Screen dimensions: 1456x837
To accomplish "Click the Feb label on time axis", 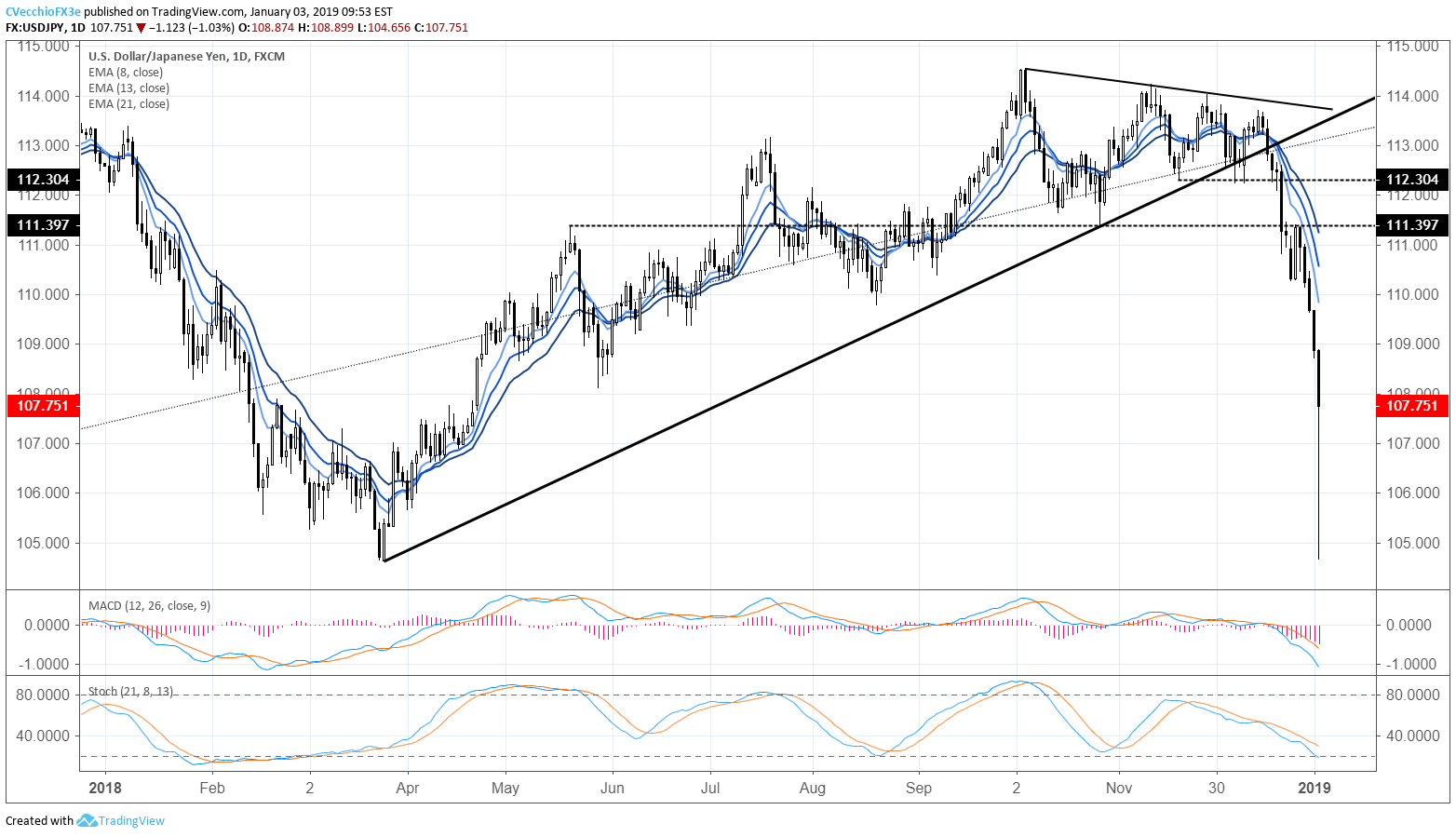I will 212,788.
